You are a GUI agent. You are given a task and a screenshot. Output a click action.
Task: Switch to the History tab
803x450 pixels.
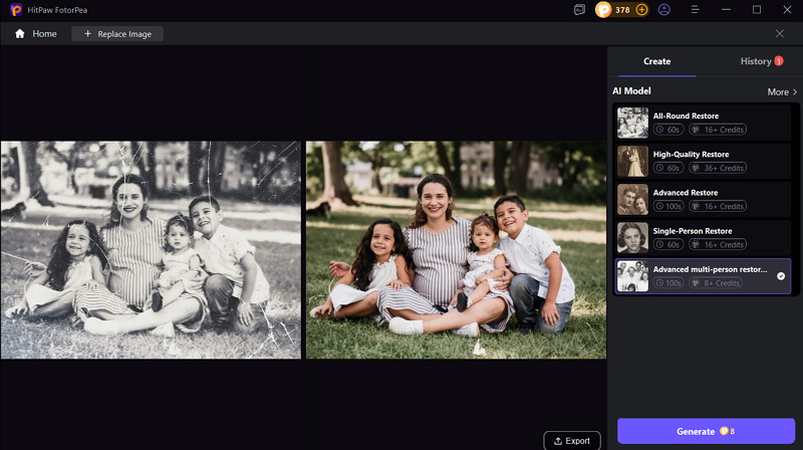coord(756,61)
